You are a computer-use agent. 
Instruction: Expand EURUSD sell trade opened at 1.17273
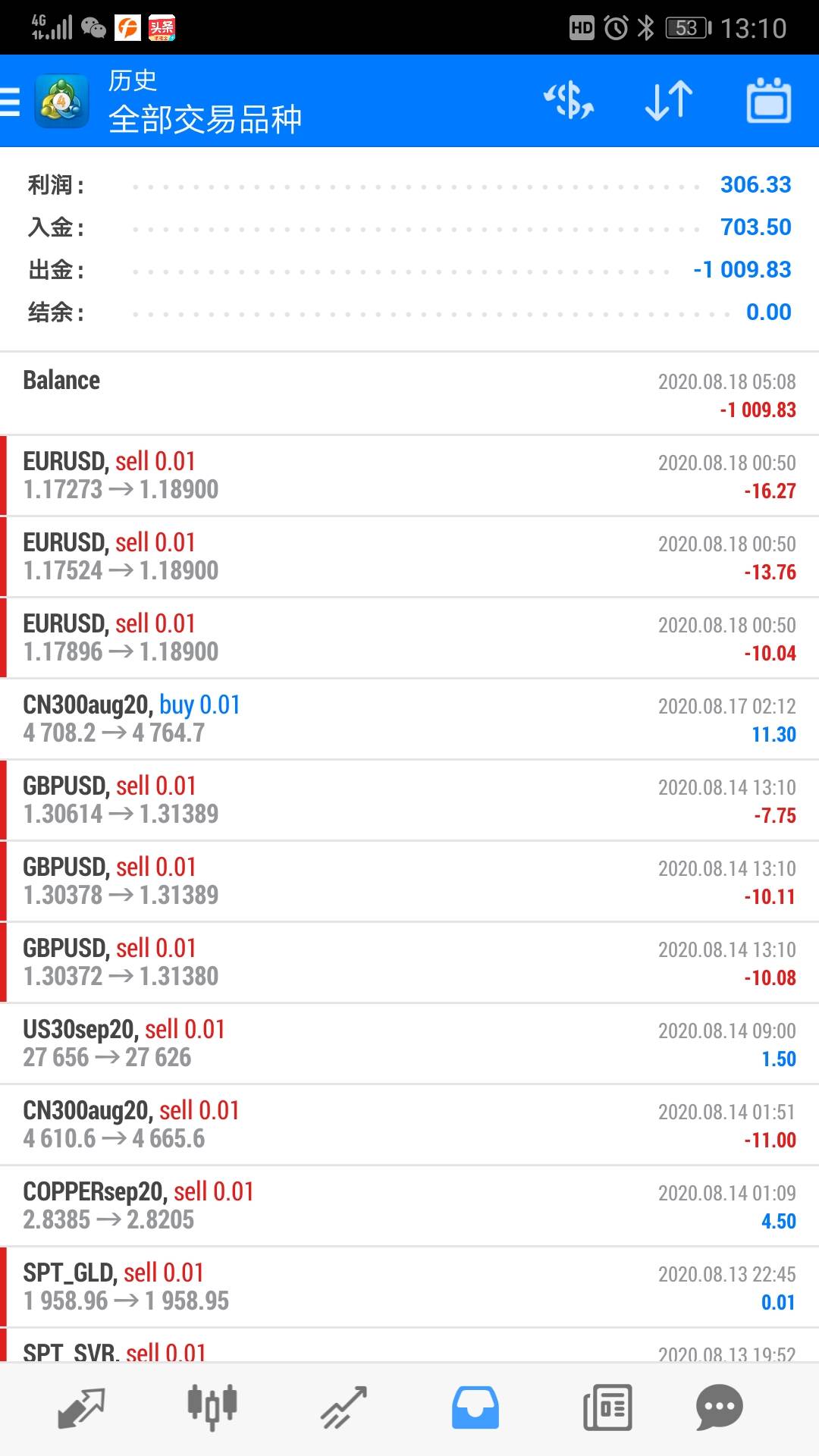409,475
